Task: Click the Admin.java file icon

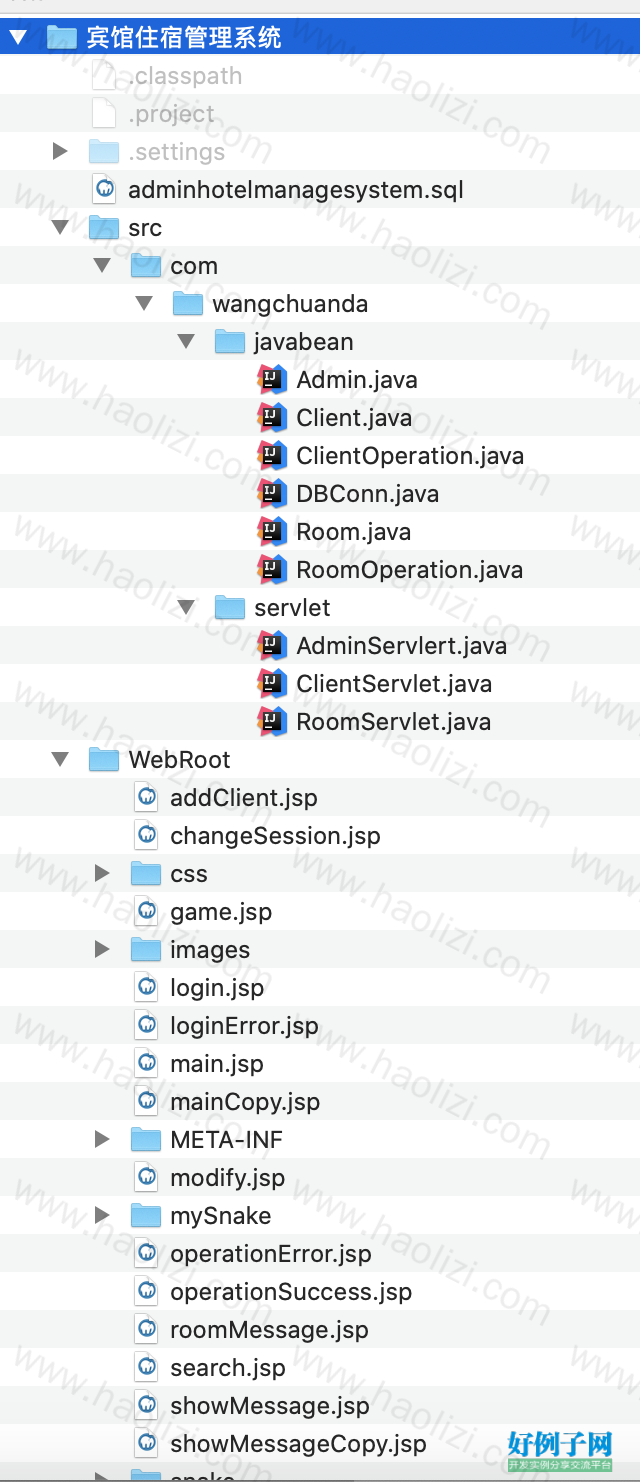Action: (x=272, y=380)
